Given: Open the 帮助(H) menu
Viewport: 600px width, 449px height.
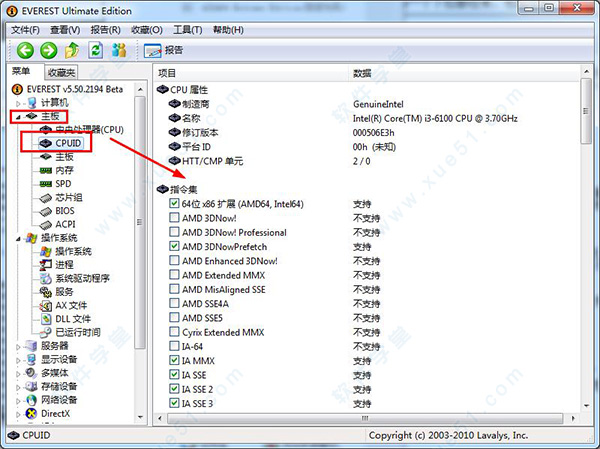Looking at the screenshot, I should click(228, 30).
